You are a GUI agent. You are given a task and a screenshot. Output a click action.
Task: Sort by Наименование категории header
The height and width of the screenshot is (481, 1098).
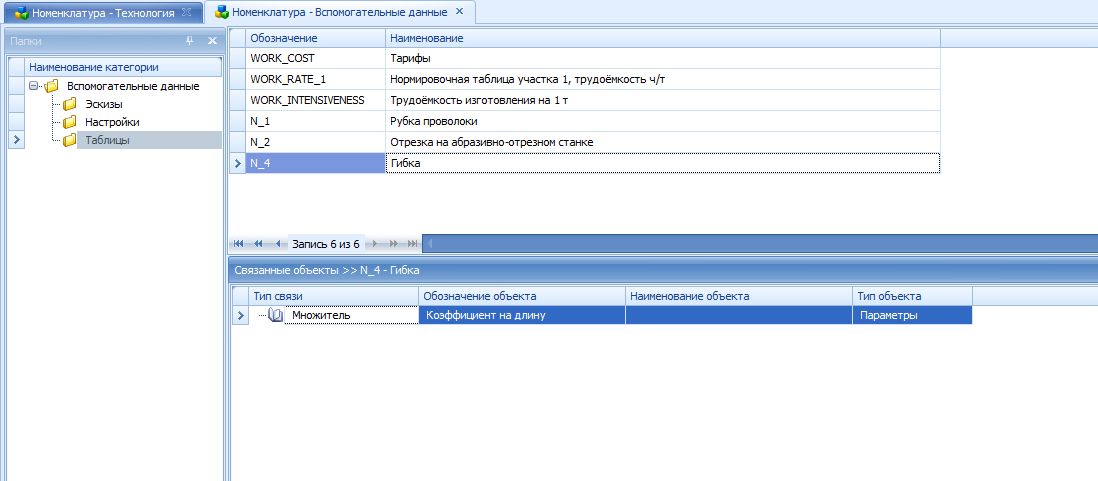123,67
